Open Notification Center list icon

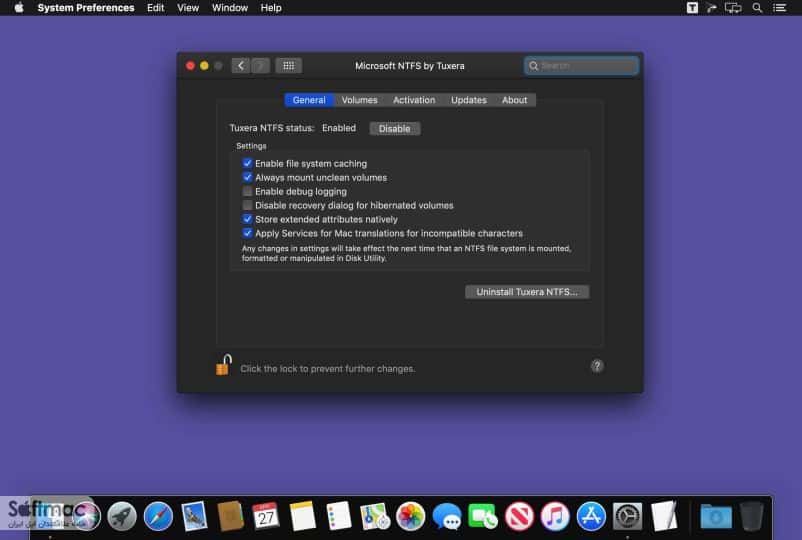[779, 8]
